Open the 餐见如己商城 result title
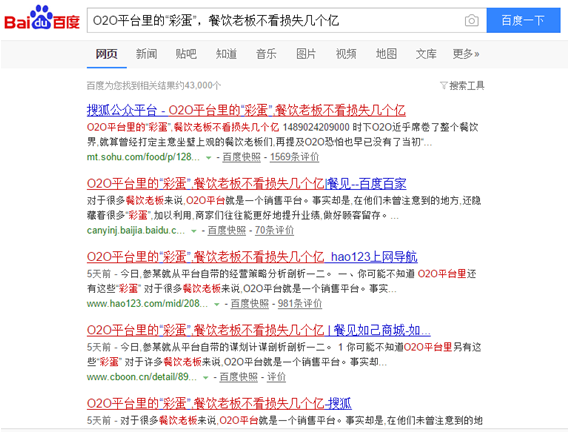569x433 pixels. click(x=258, y=330)
